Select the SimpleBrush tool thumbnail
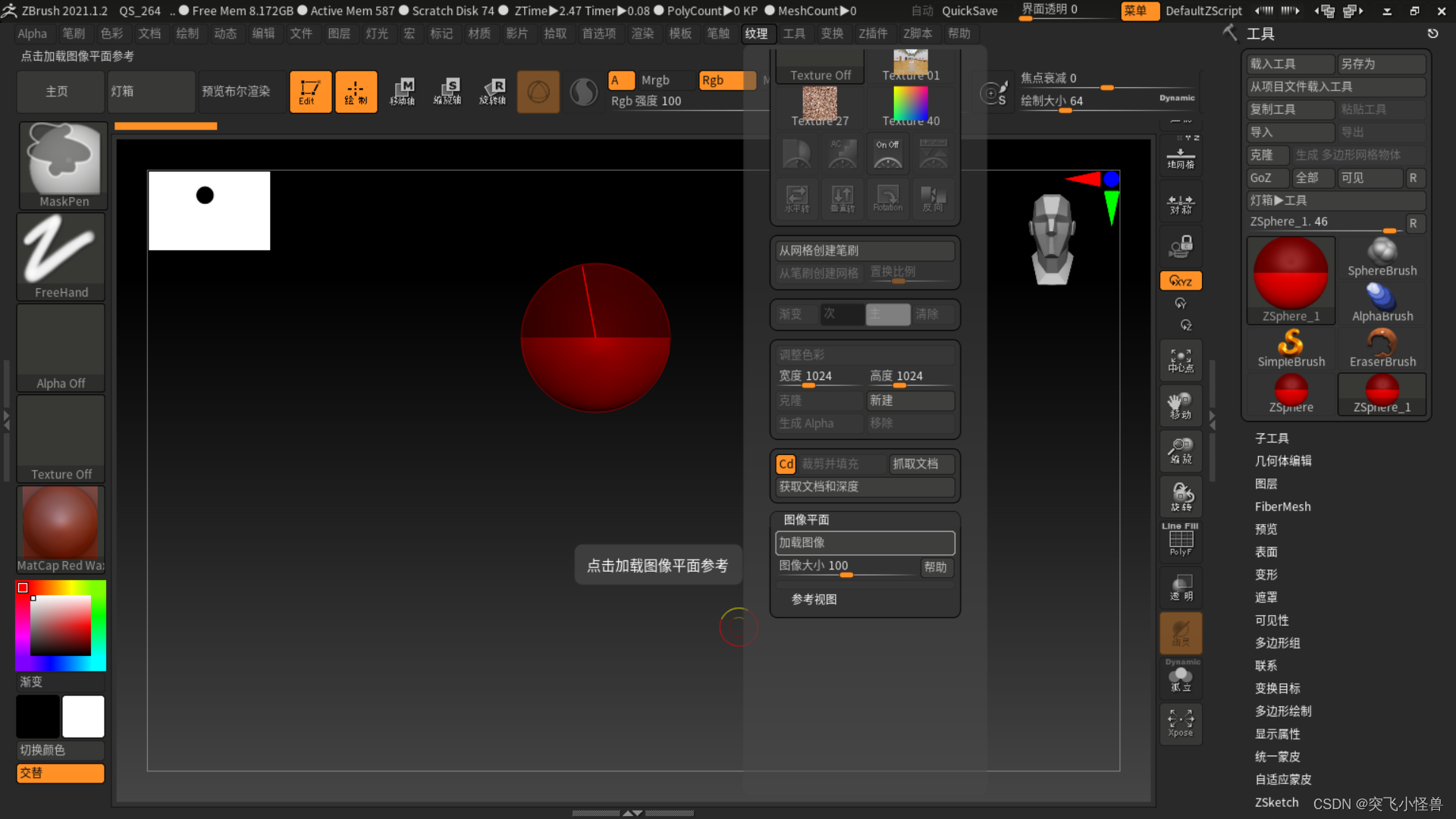This screenshot has height=819, width=1456. 1291,348
